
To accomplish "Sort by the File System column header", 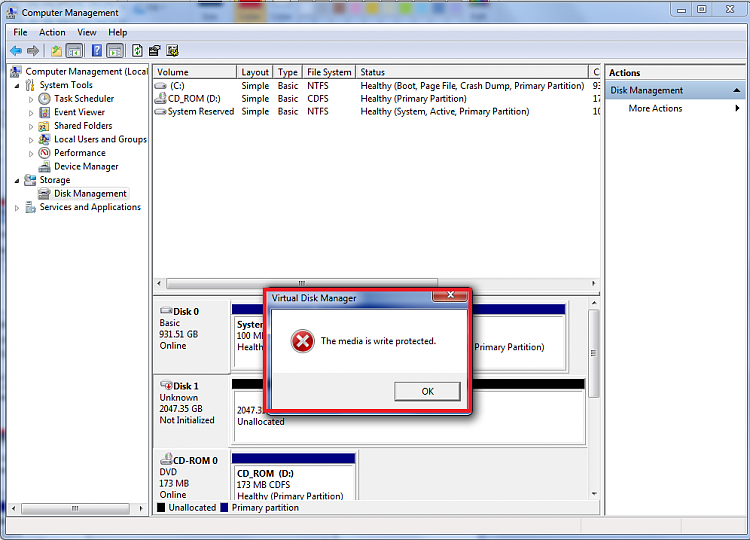I will pyautogui.click(x=329, y=72).
